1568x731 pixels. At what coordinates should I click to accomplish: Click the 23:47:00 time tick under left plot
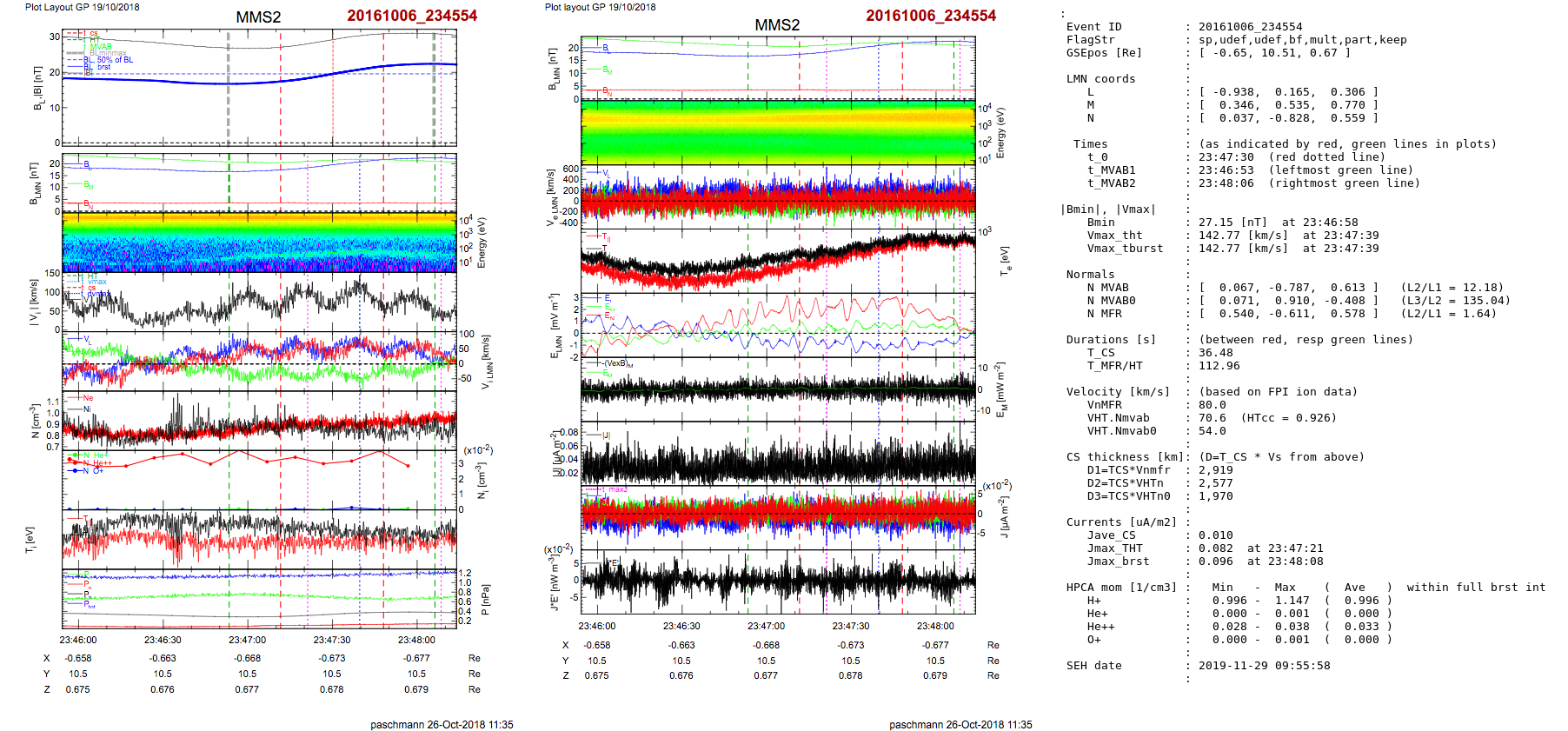pos(247,640)
